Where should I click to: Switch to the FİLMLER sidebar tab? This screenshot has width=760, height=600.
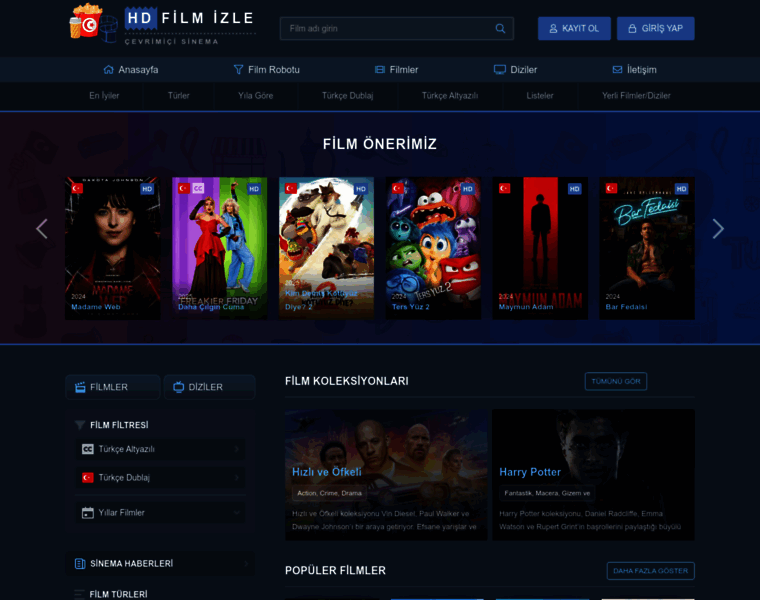point(112,387)
